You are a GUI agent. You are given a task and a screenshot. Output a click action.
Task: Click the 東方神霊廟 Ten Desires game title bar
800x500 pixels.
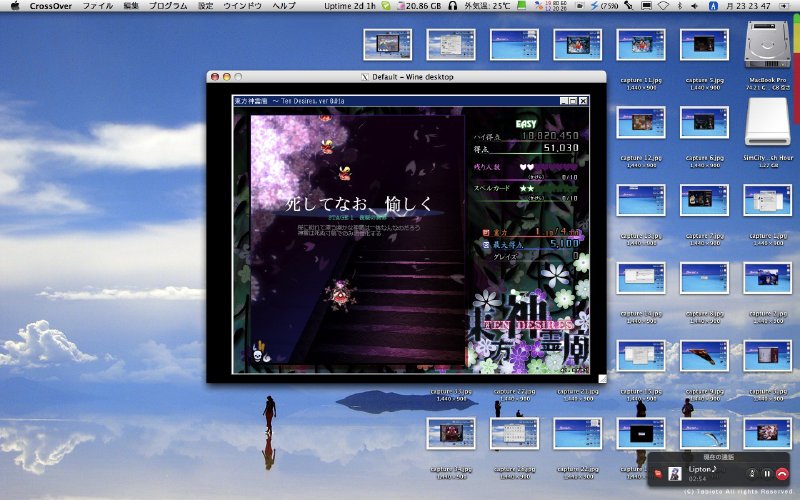click(x=411, y=101)
